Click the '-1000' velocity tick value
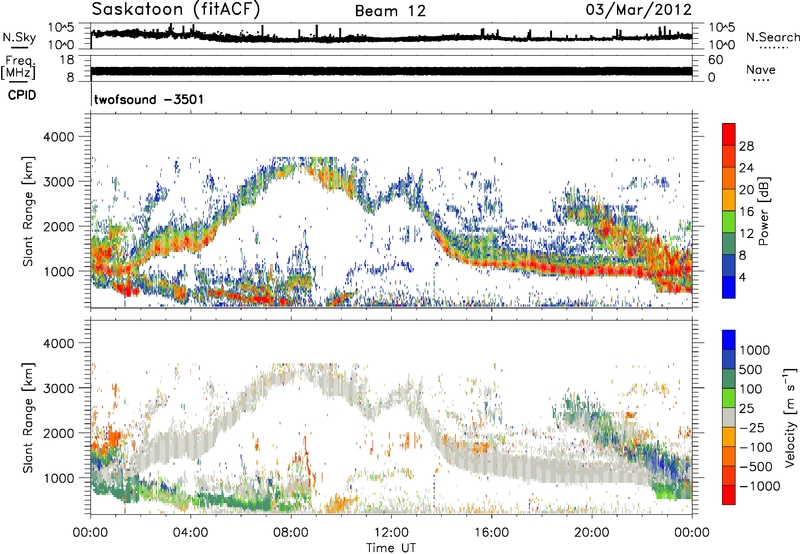The image size is (800, 554). (759, 486)
